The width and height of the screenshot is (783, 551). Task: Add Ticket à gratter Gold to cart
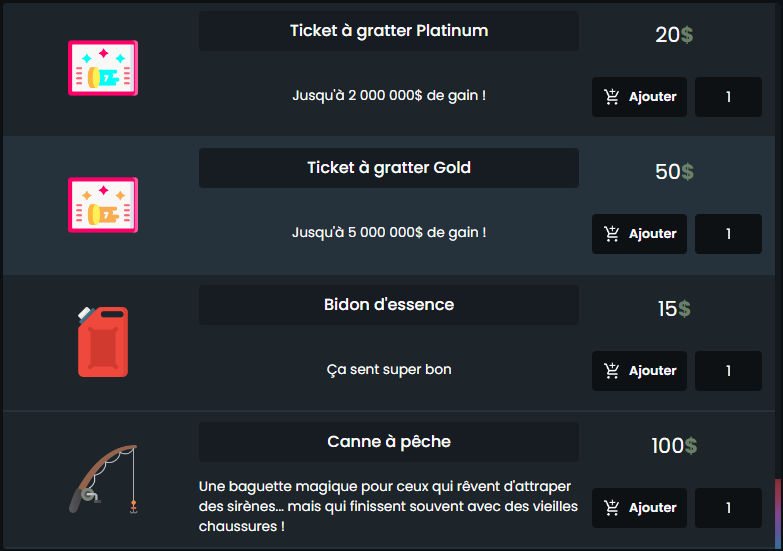click(639, 234)
